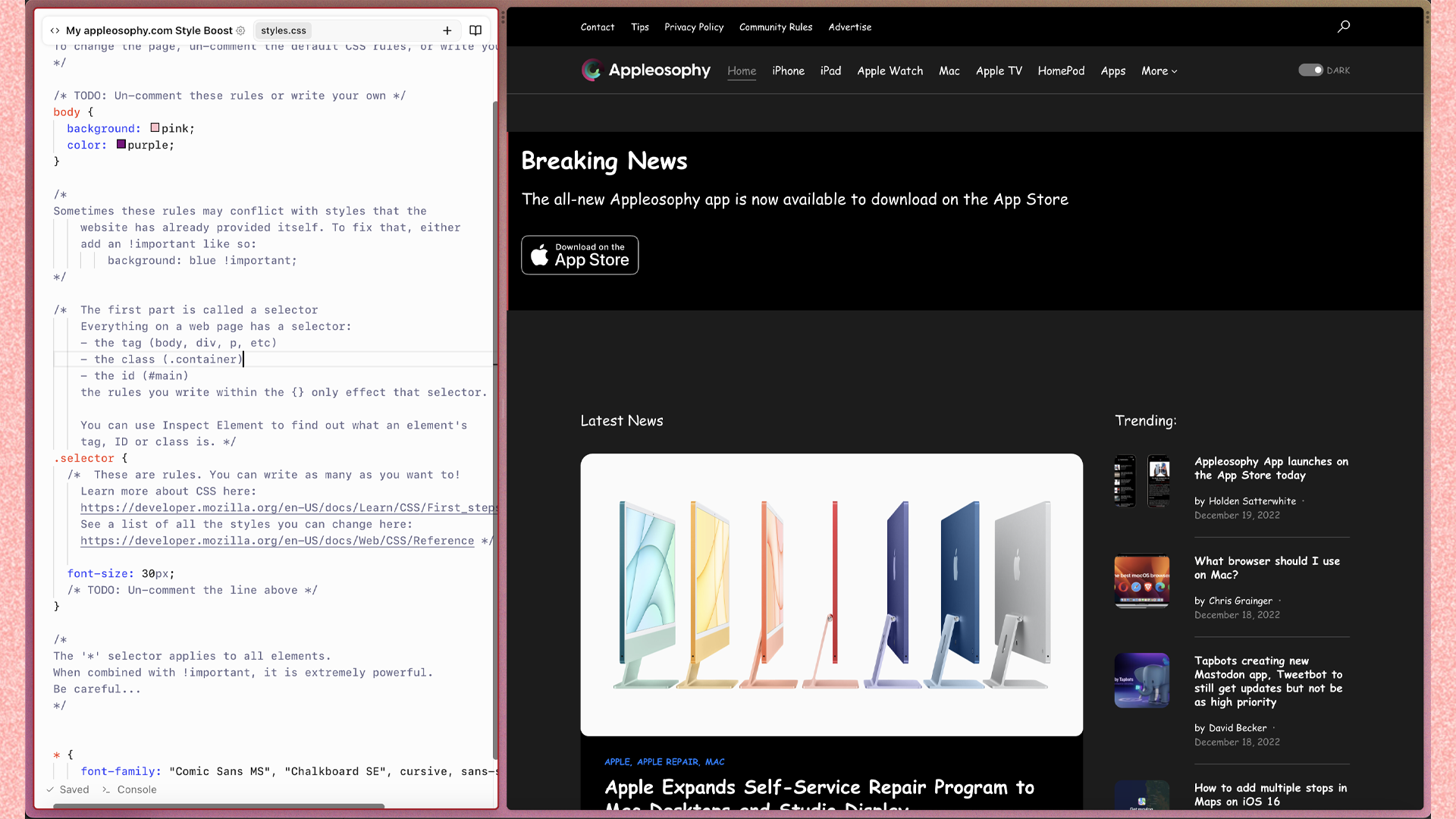Click the Saved status indicator
Viewport: 1456px width, 819px height.
tap(67, 789)
